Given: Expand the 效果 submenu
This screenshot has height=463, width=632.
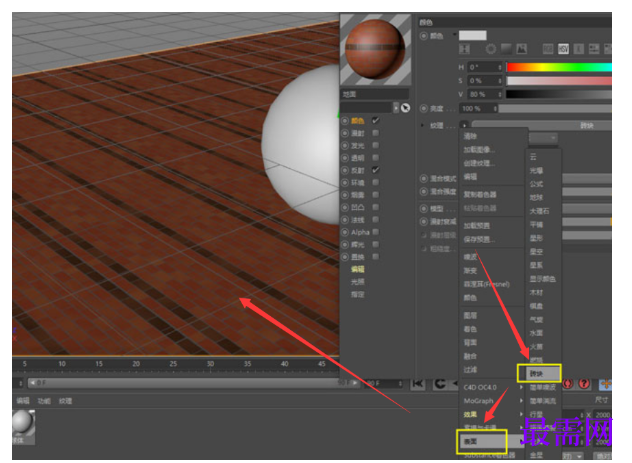Looking at the screenshot, I should click(494, 415).
